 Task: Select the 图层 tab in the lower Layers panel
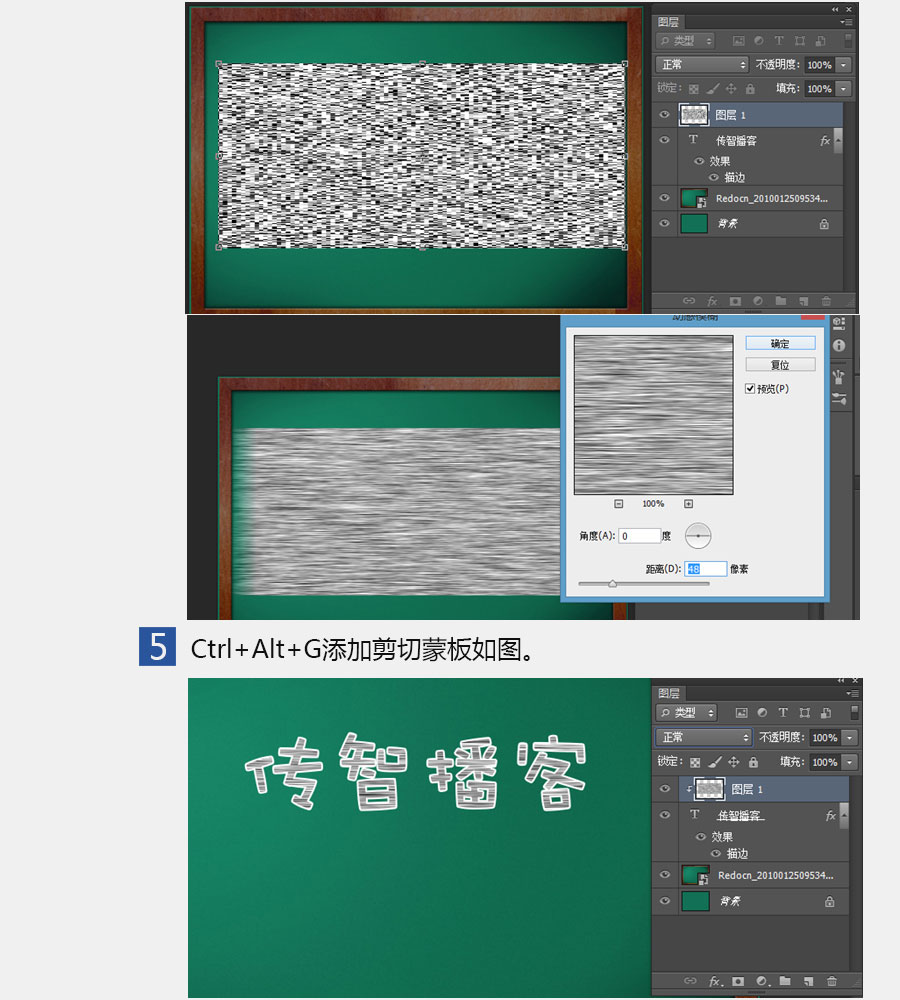[x=669, y=693]
